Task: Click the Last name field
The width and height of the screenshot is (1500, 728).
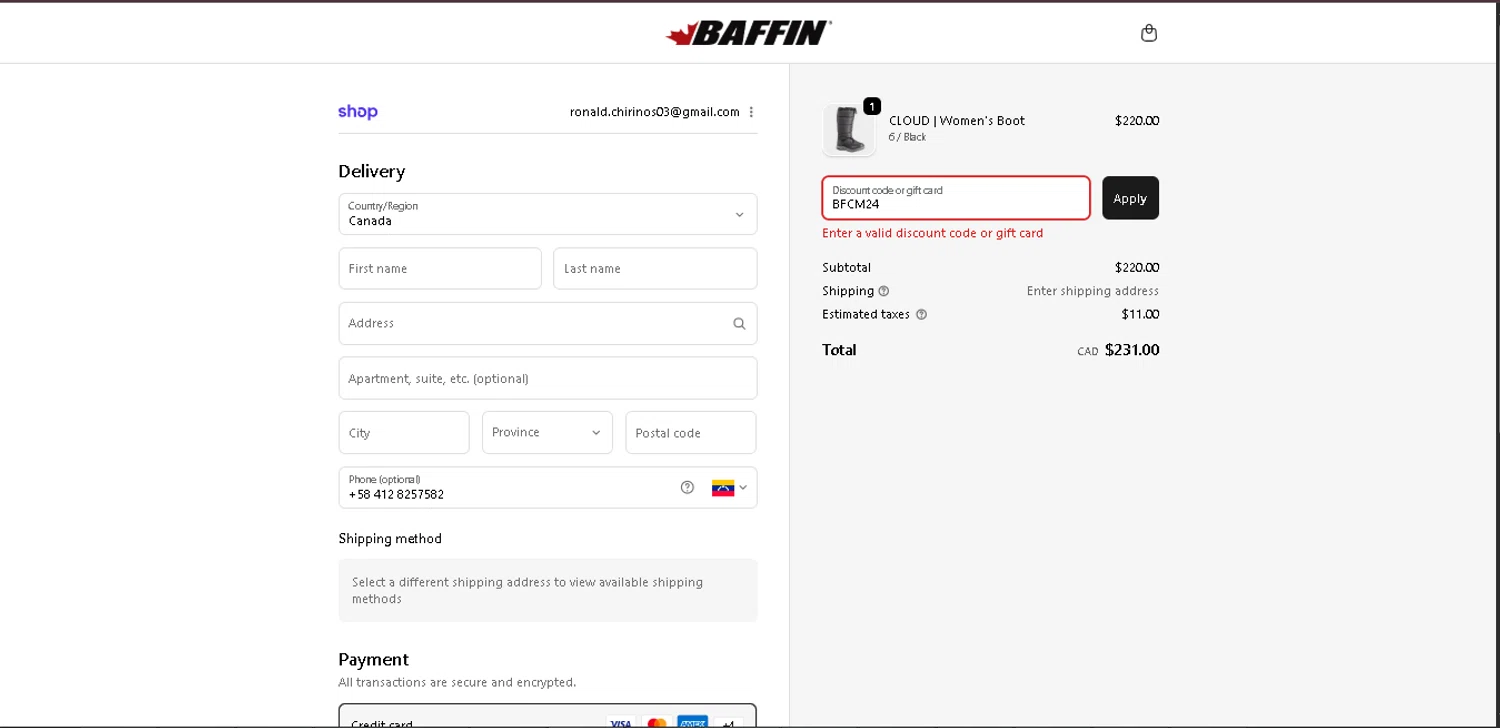Action: coord(655,268)
